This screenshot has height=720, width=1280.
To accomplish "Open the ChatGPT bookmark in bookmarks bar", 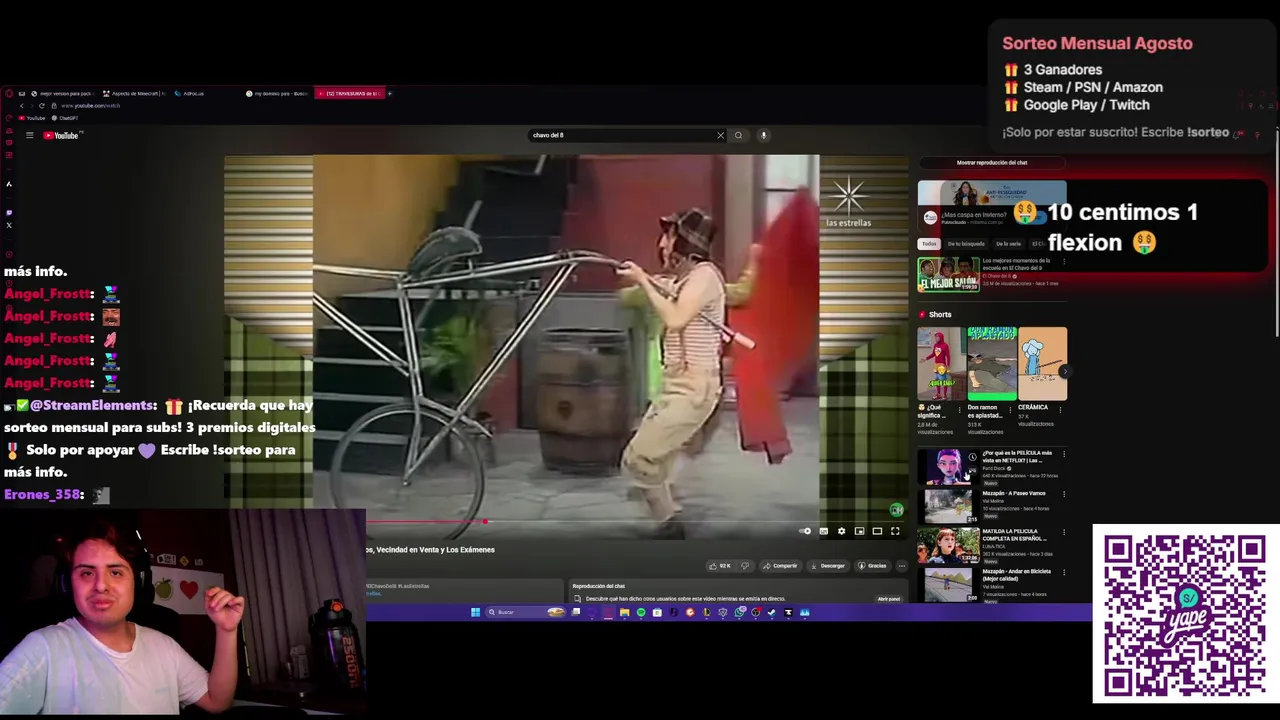I will point(65,118).
